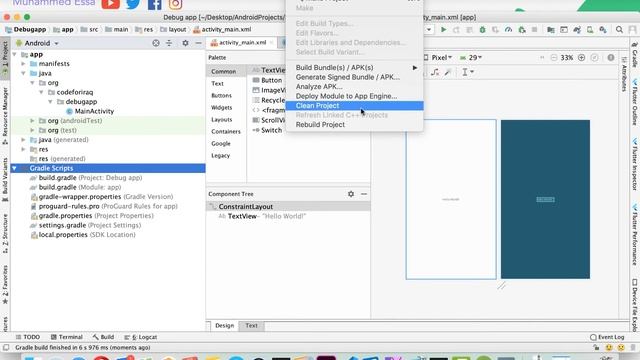Open Project panel settings gear
The height and width of the screenshot is (360, 640).
(x=185, y=43)
